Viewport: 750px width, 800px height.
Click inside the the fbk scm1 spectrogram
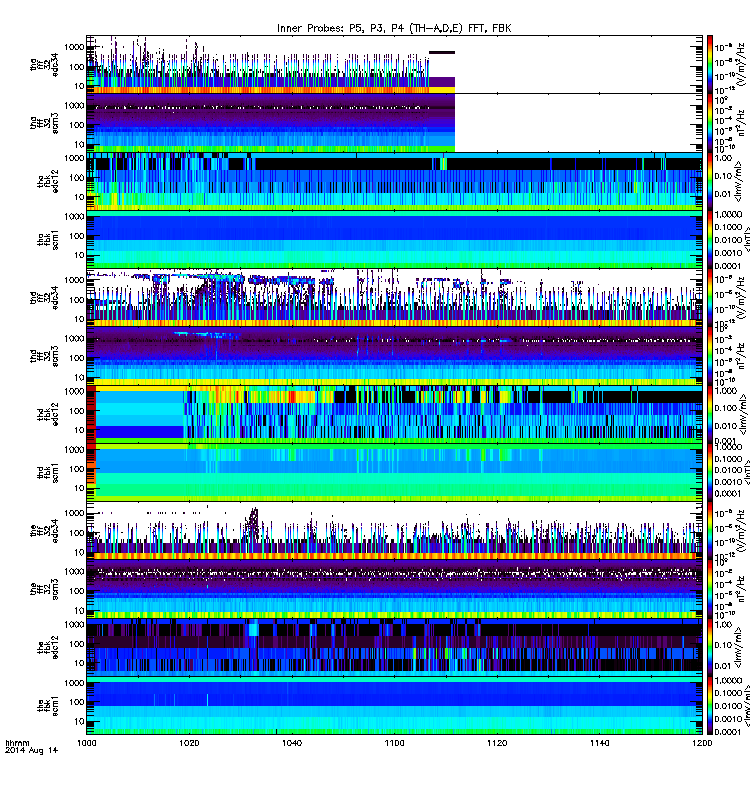(394, 706)
